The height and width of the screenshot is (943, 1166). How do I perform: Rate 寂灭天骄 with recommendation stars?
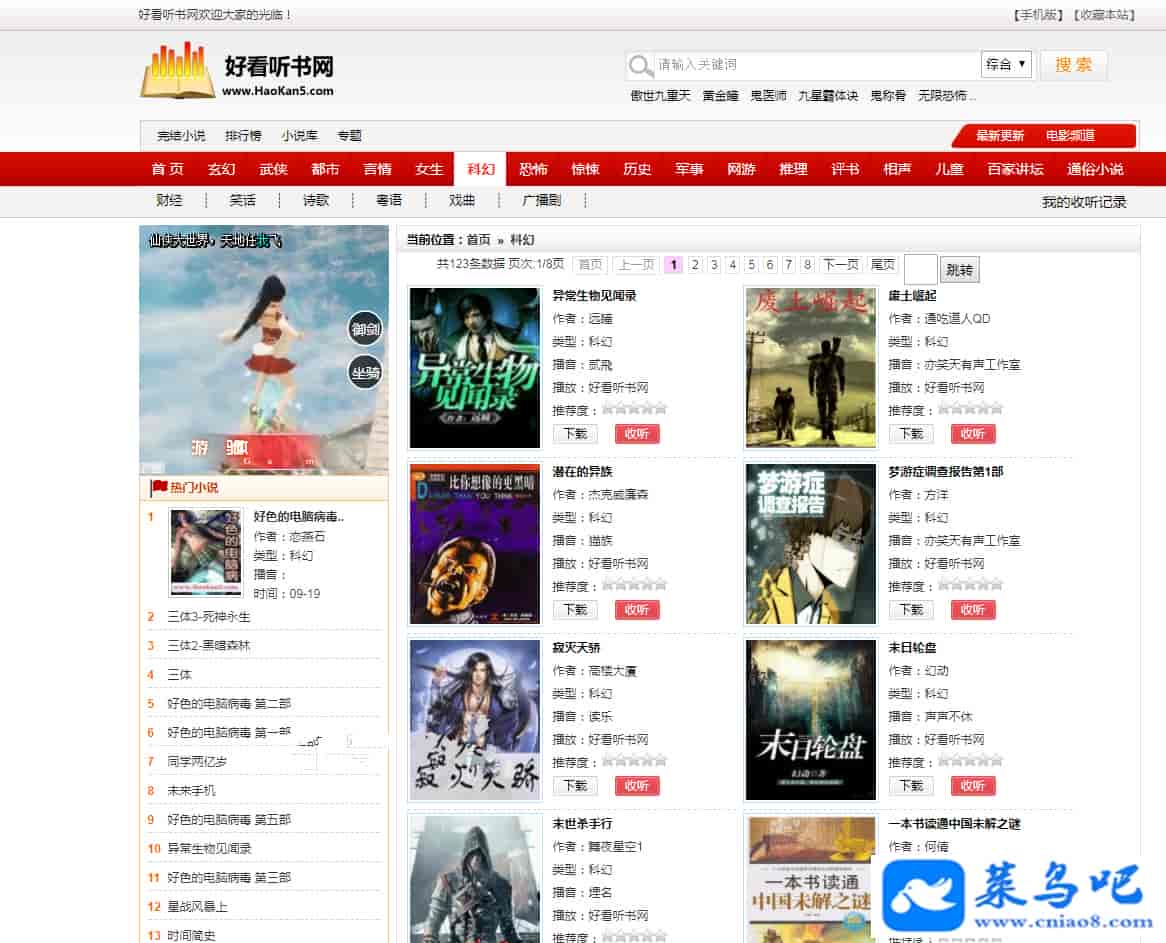point(634,761)
